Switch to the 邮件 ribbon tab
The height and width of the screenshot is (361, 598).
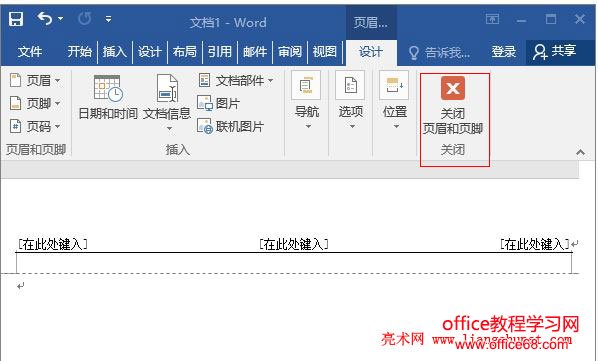point(255,51)
